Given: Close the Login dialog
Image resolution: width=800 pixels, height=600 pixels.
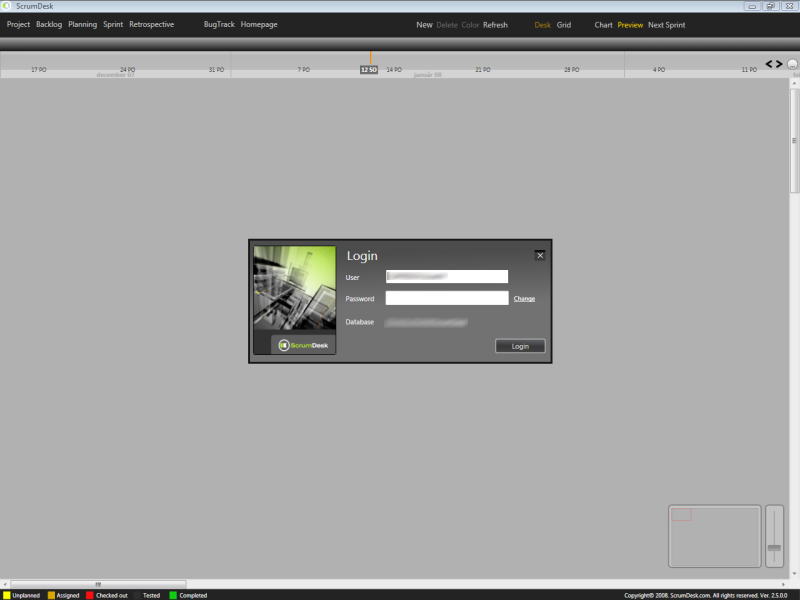Looking at the screenshot, I should [x=540, y=256].
